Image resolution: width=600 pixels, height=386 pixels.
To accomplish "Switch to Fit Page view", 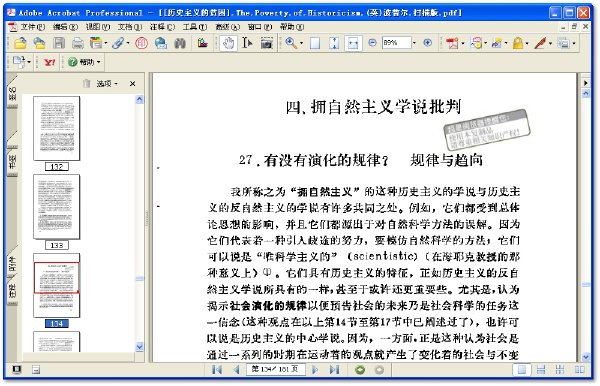I will click(x=334, y=43).
